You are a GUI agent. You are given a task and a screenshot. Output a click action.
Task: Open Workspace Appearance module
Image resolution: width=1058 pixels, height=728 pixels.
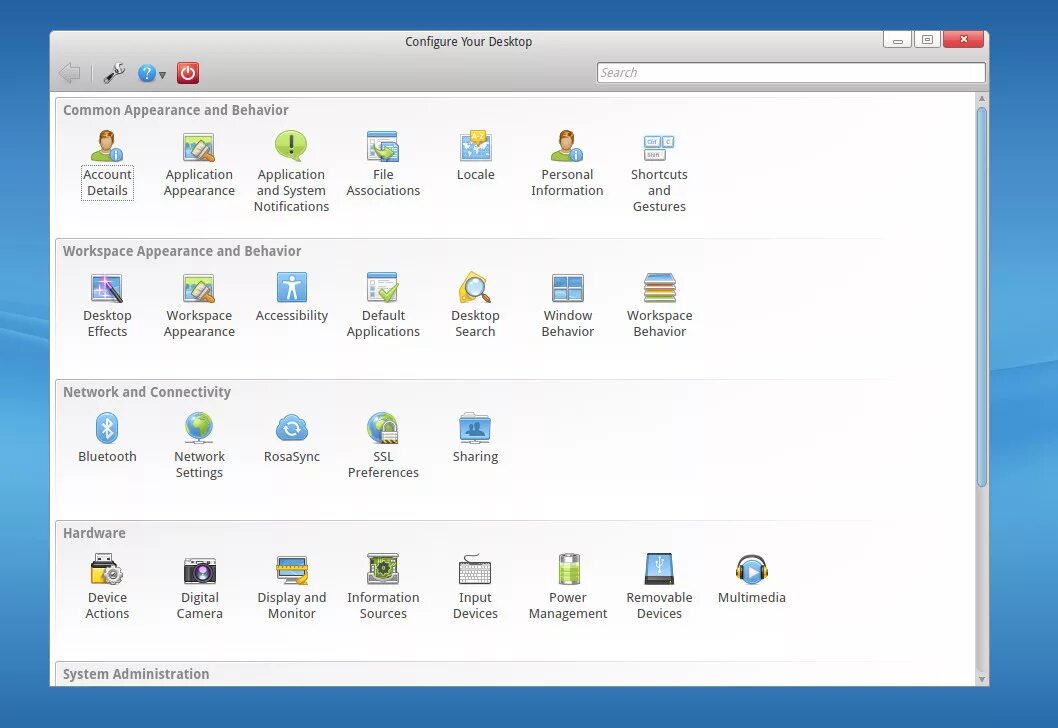199,306
